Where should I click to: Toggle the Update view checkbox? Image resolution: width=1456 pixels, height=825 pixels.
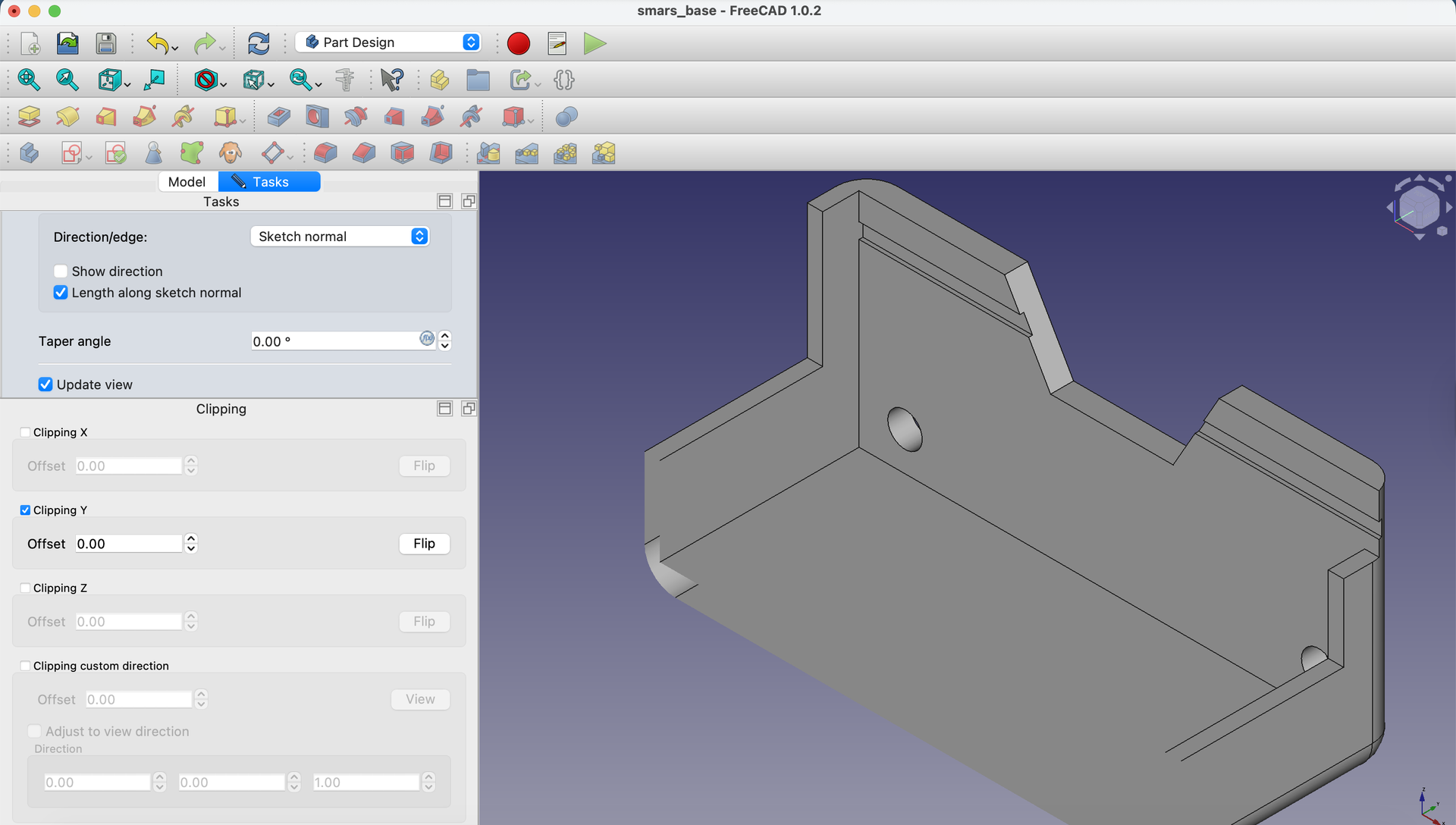(x=45, y=384)
